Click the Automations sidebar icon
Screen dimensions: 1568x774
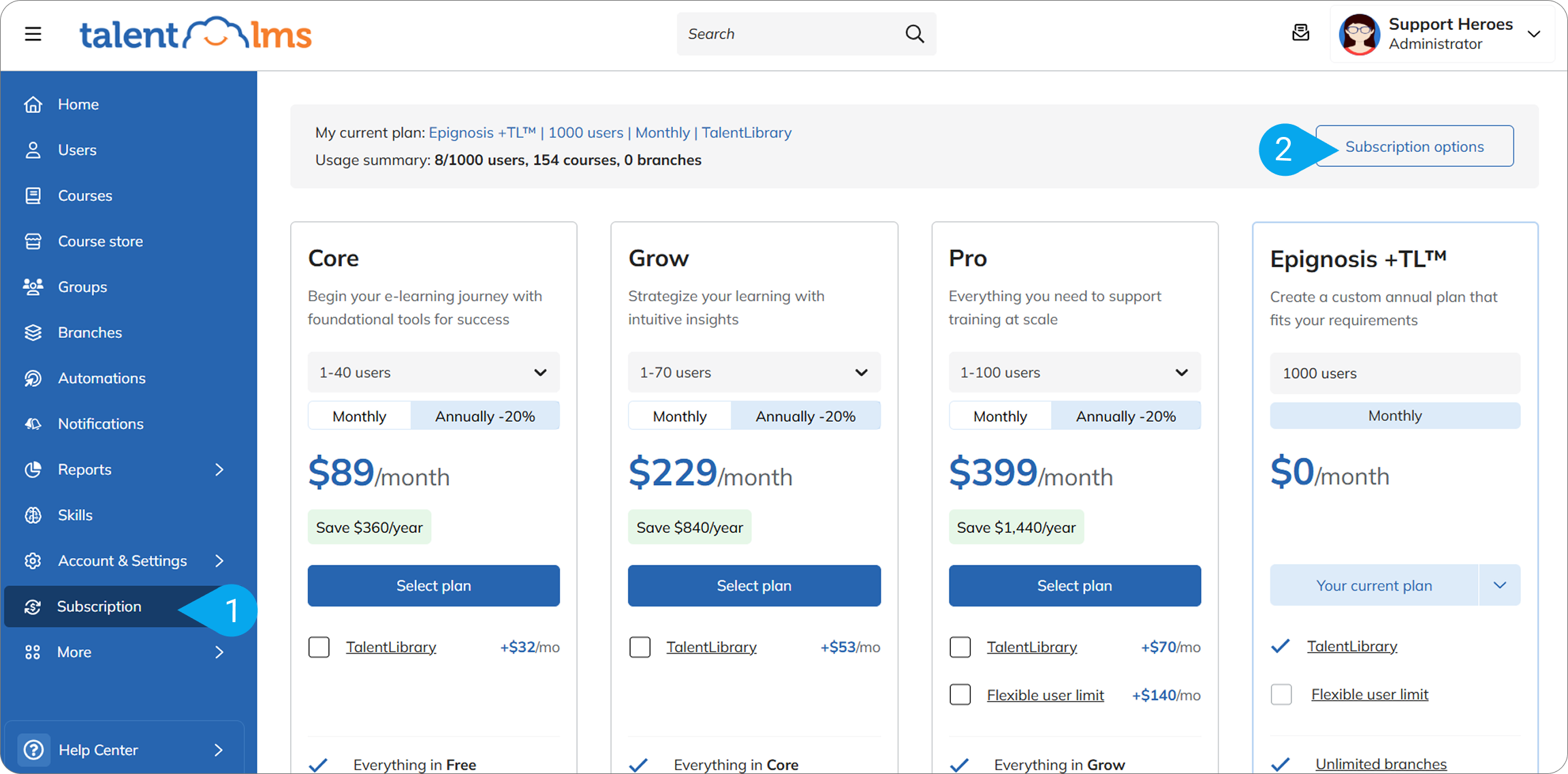click(x=33, y=378)
